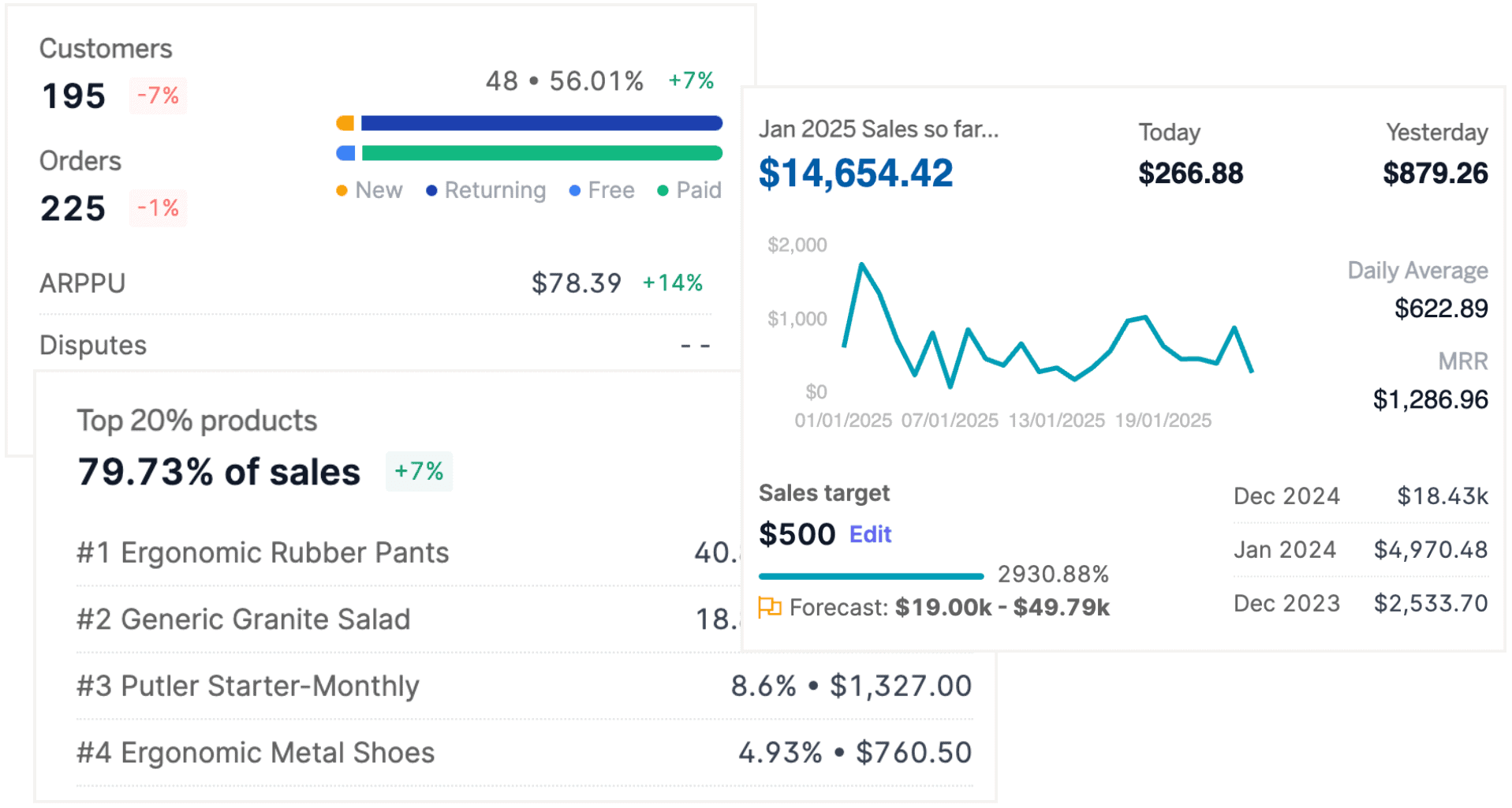1512x808 pixels.
Task: Click the green Paid orders bar
Action: tap(541, 153)
